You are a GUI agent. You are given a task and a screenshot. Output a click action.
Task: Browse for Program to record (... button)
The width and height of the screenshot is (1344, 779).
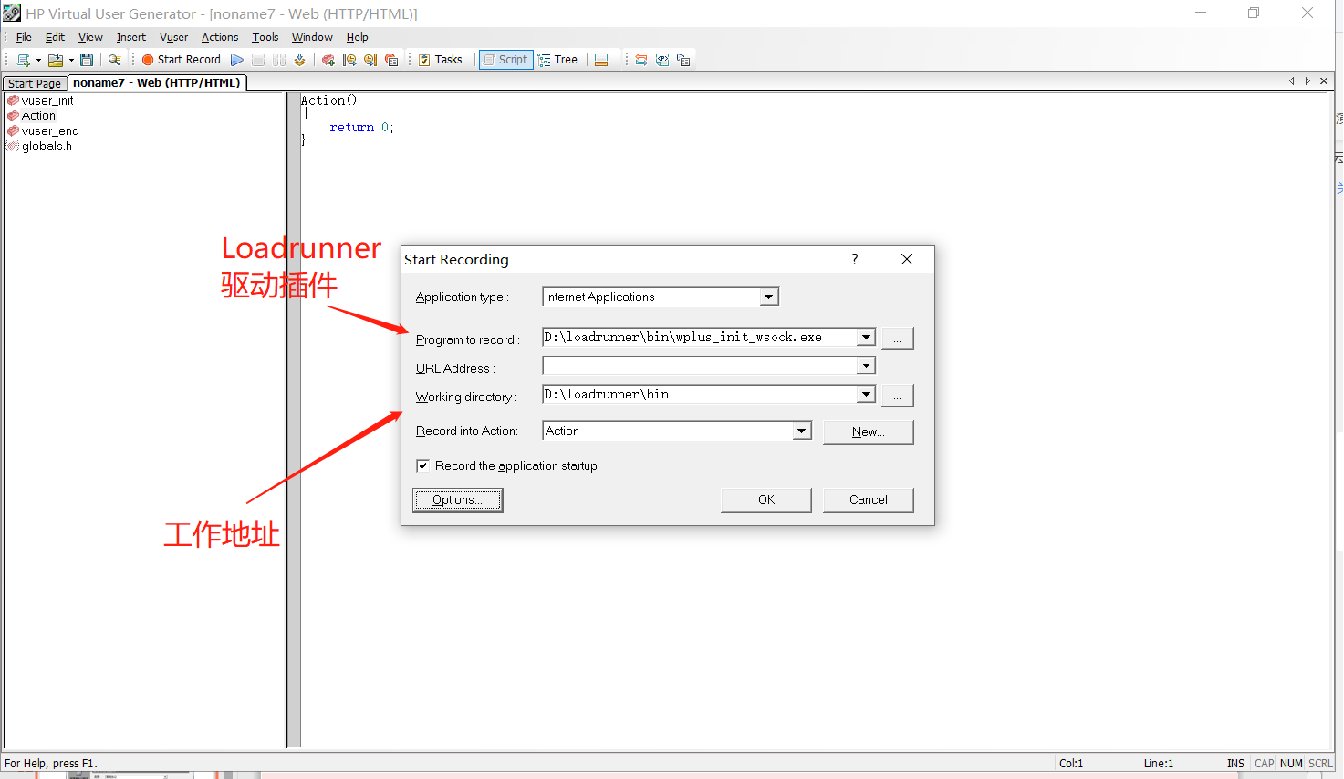[897, 338]
